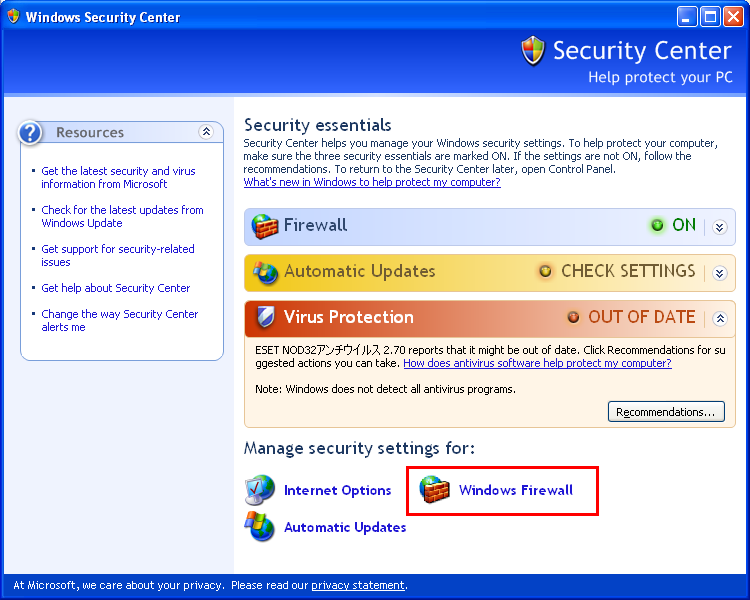Click the Automatic Updates globe icon in yellow bar
Viewport: 750px width, 600px height.
(x=265, y=272)
